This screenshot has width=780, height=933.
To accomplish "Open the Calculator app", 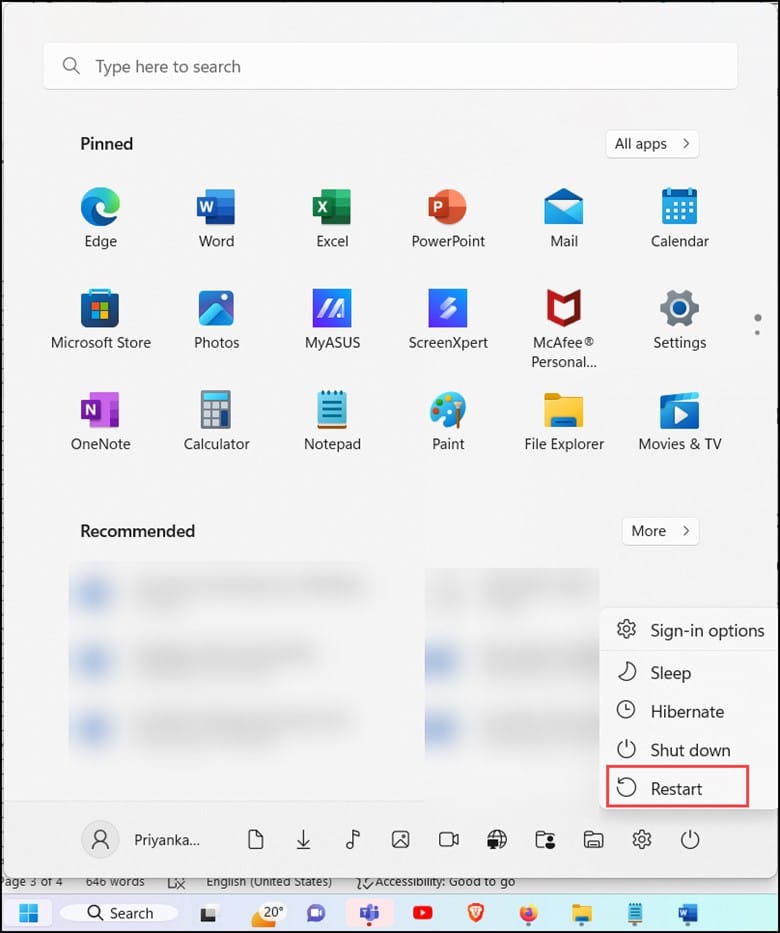I will (x=216, y=421).
